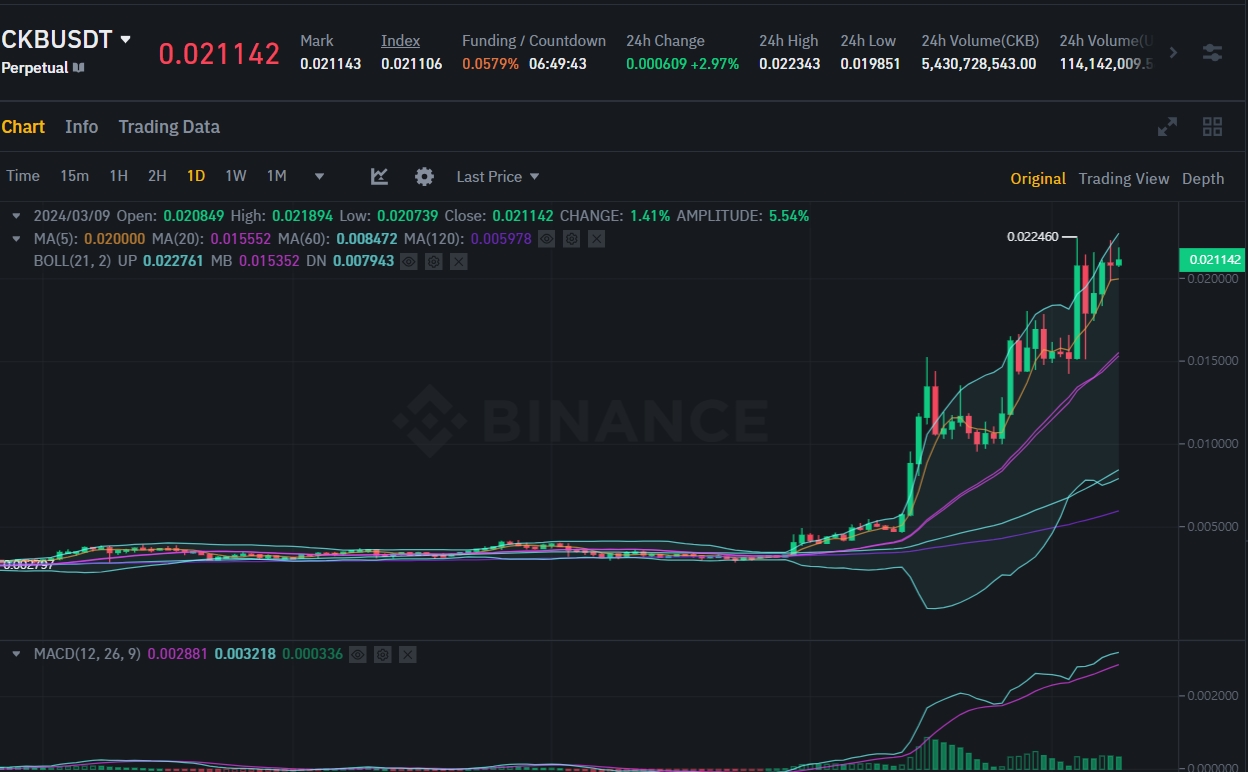This screenshot has height=772, width=1248.
Task: Remove the MA indicator with X
Action: tap(596, 239)
